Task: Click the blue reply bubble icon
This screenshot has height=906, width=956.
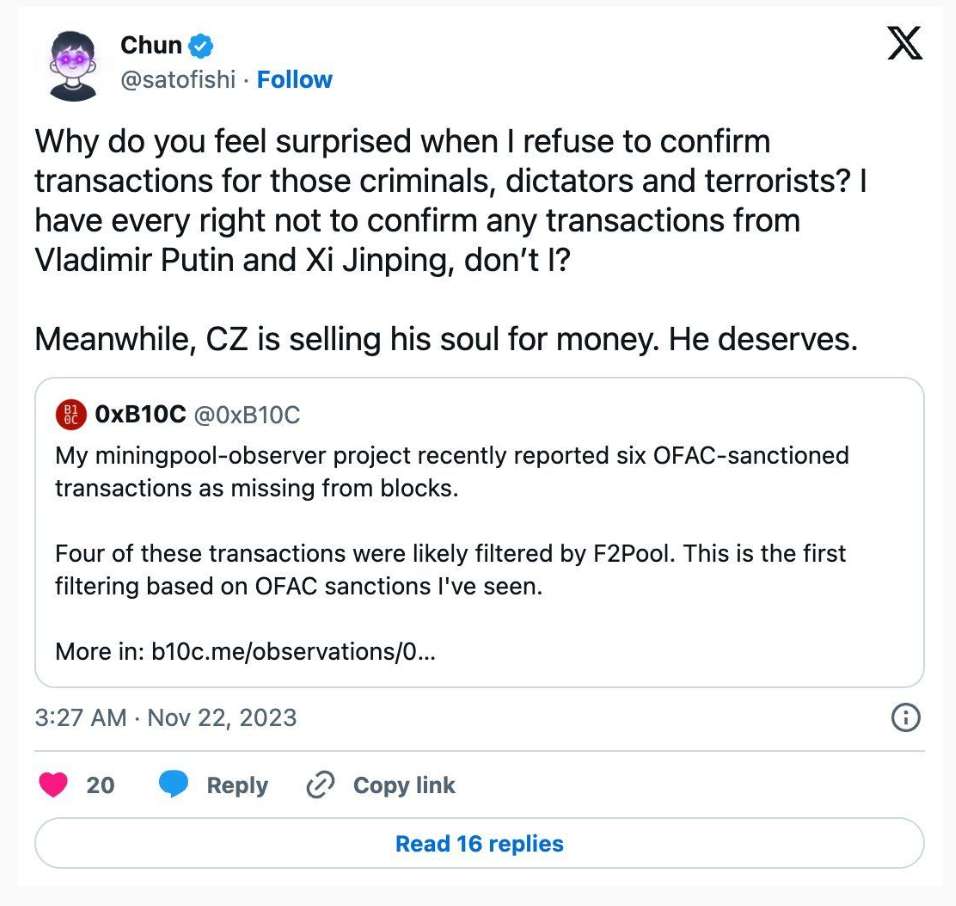Action: (174, 785)
